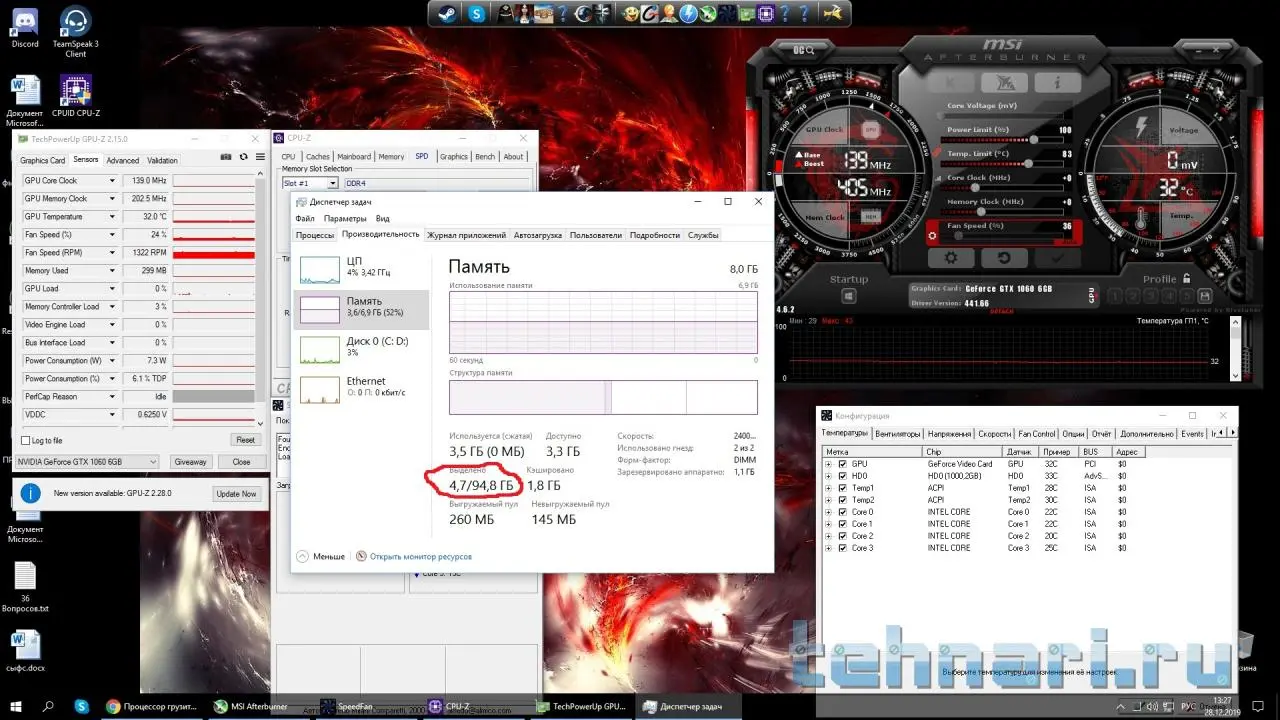This screenshot has width=1280, height=720.
Task: Toggle Afterburner apply at Windows startup
Action: pyautogui.click(x=849, y=296)
